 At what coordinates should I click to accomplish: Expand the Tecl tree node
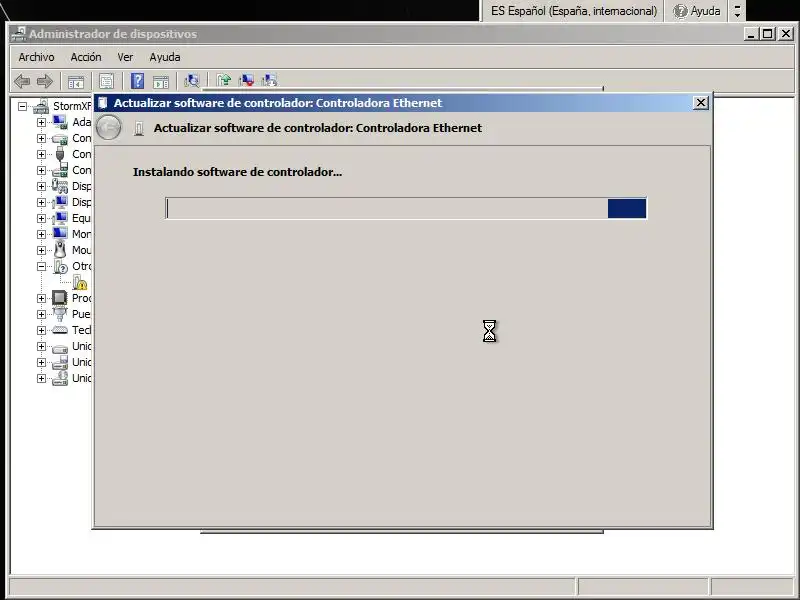click(x=41, y=330)
